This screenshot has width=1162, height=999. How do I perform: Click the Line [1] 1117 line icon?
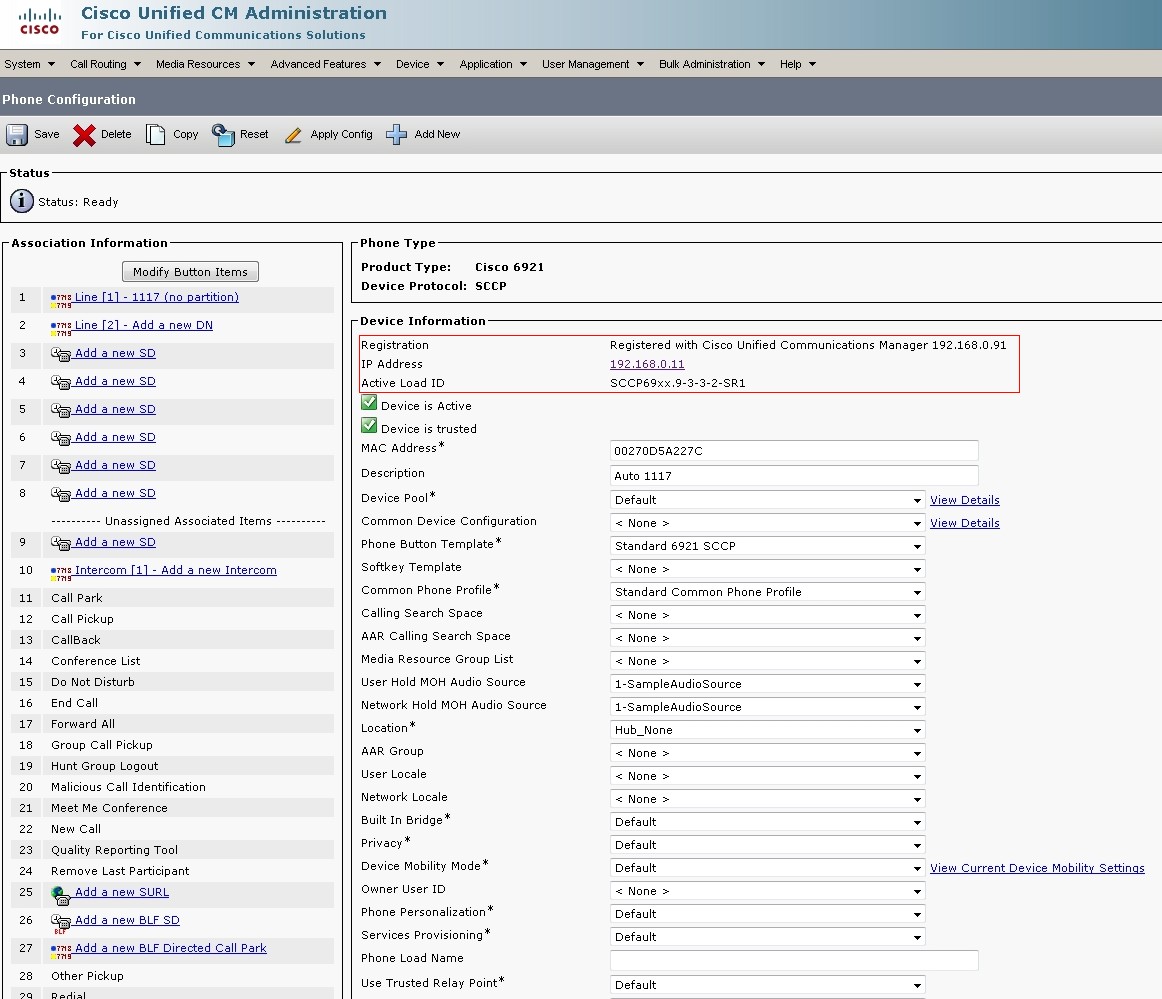[61, 300]
